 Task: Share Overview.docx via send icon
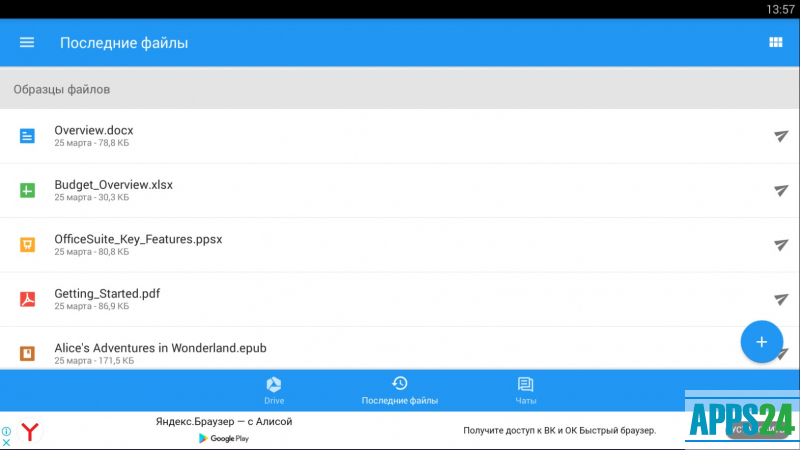[781, 136]
